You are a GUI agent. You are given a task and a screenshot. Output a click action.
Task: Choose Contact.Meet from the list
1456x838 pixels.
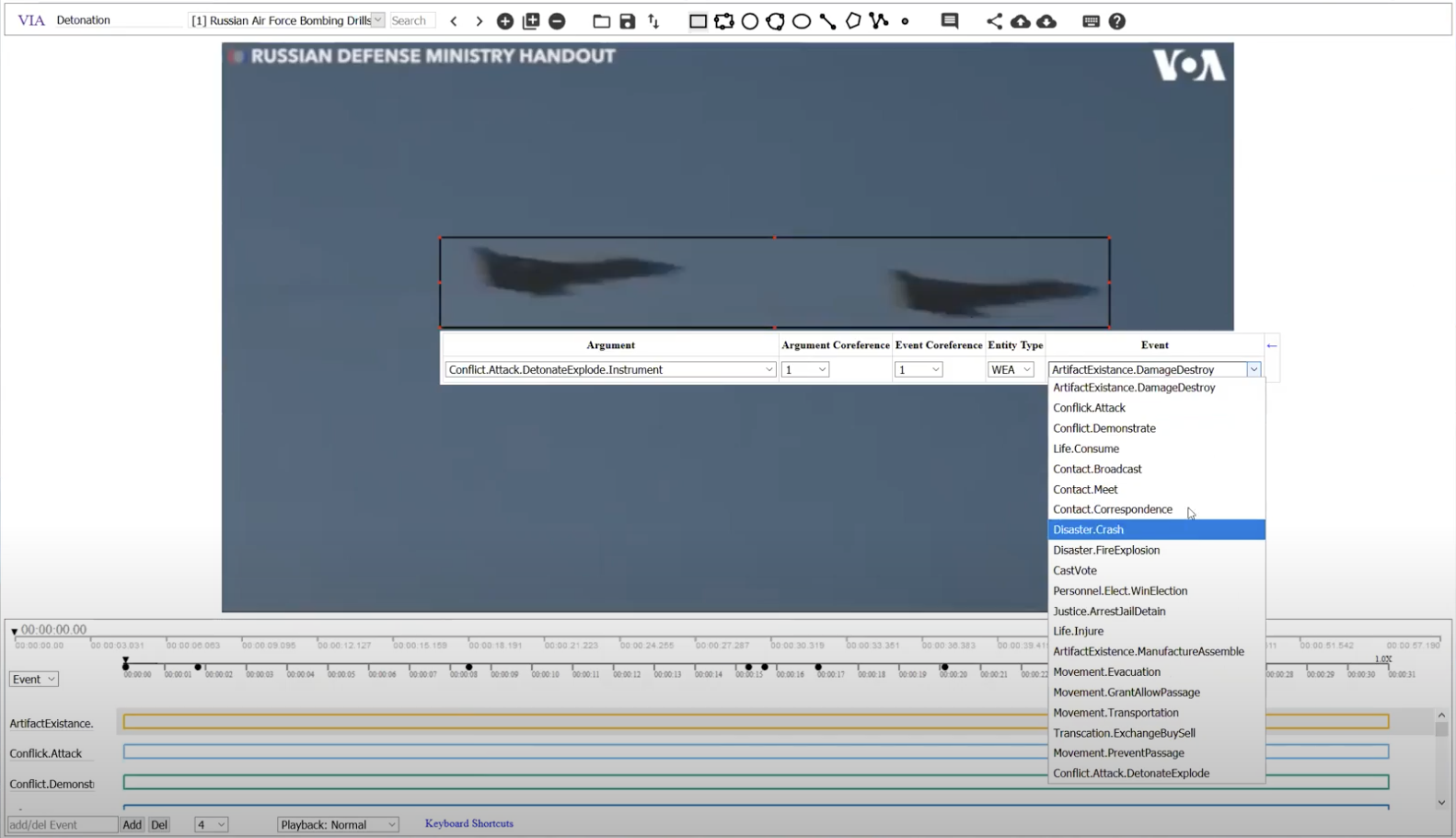[1156, 489]
